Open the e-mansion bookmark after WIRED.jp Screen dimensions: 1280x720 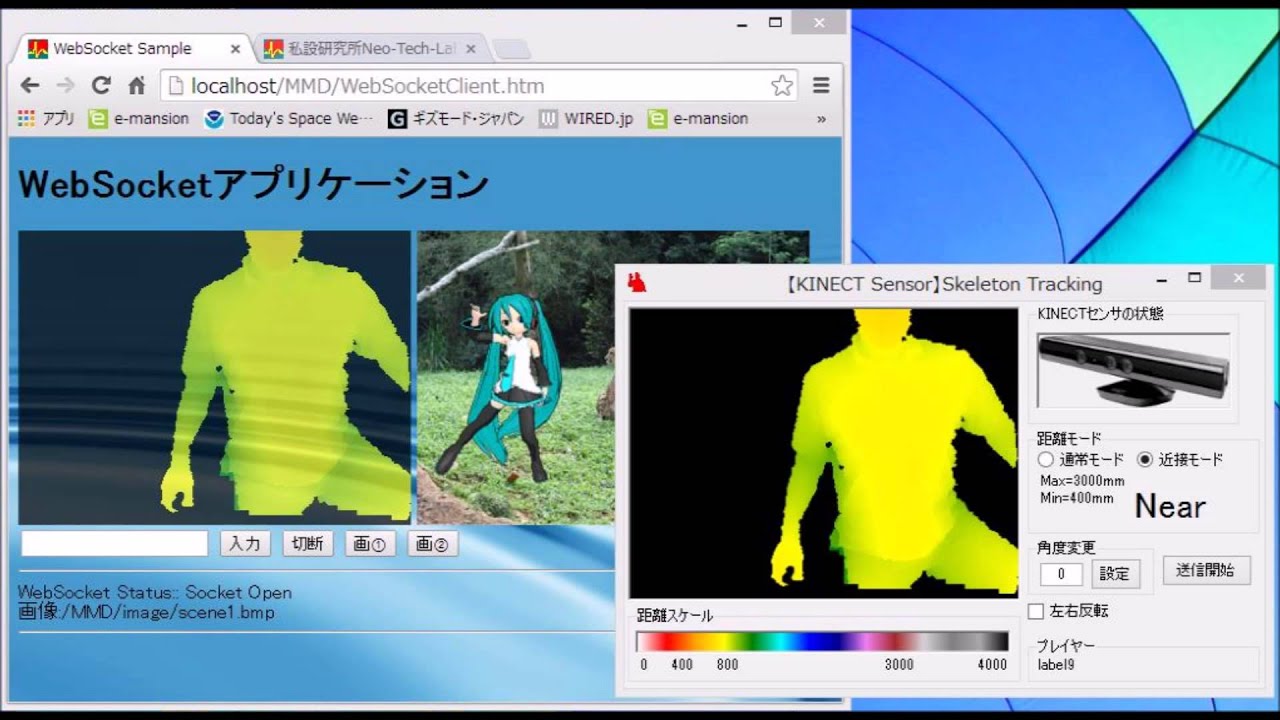coord(698,118)
